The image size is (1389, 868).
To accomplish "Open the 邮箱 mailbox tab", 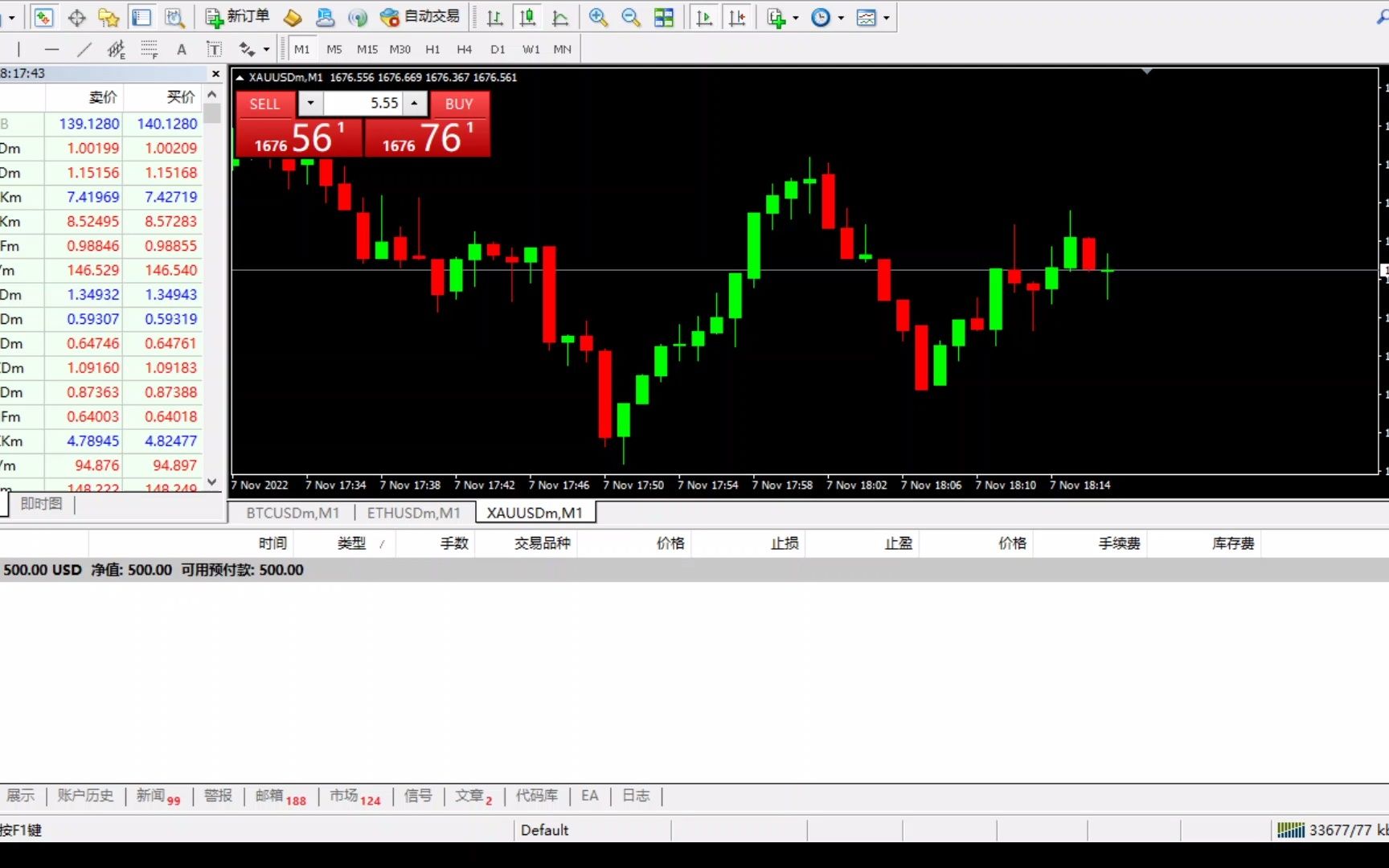I will point(281,796).
